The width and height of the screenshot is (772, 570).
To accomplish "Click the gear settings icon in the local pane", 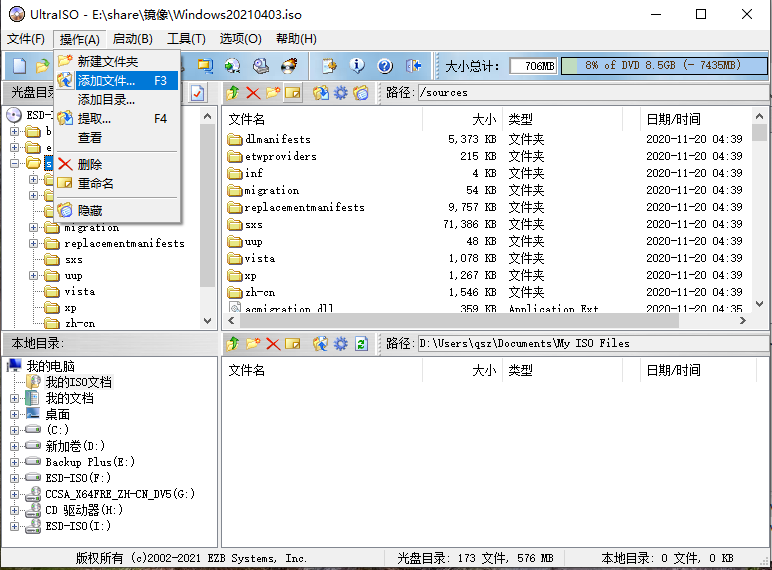I will click(341, 344).
